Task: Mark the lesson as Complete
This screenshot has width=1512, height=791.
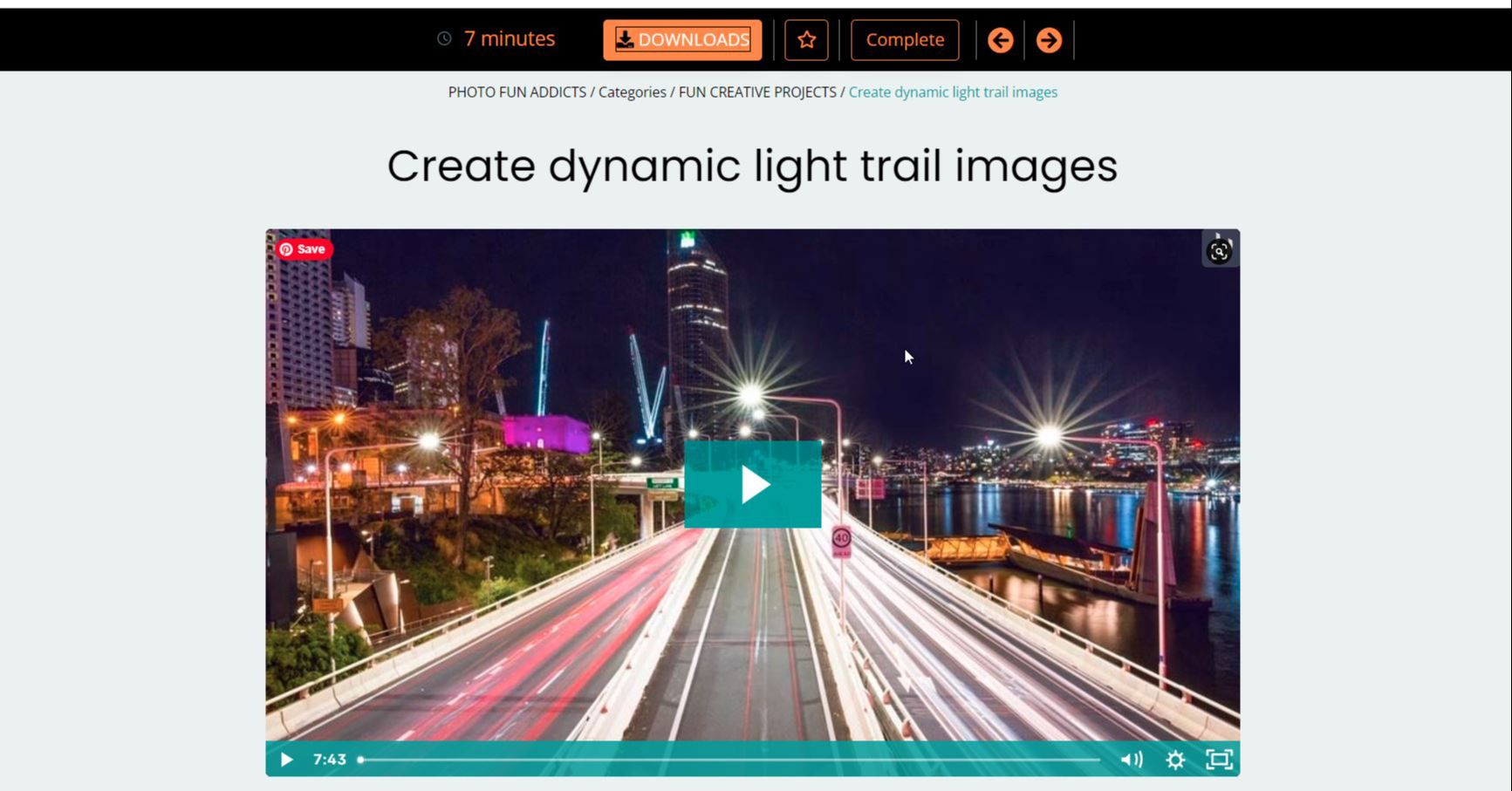Action: [x=905, y=40]
